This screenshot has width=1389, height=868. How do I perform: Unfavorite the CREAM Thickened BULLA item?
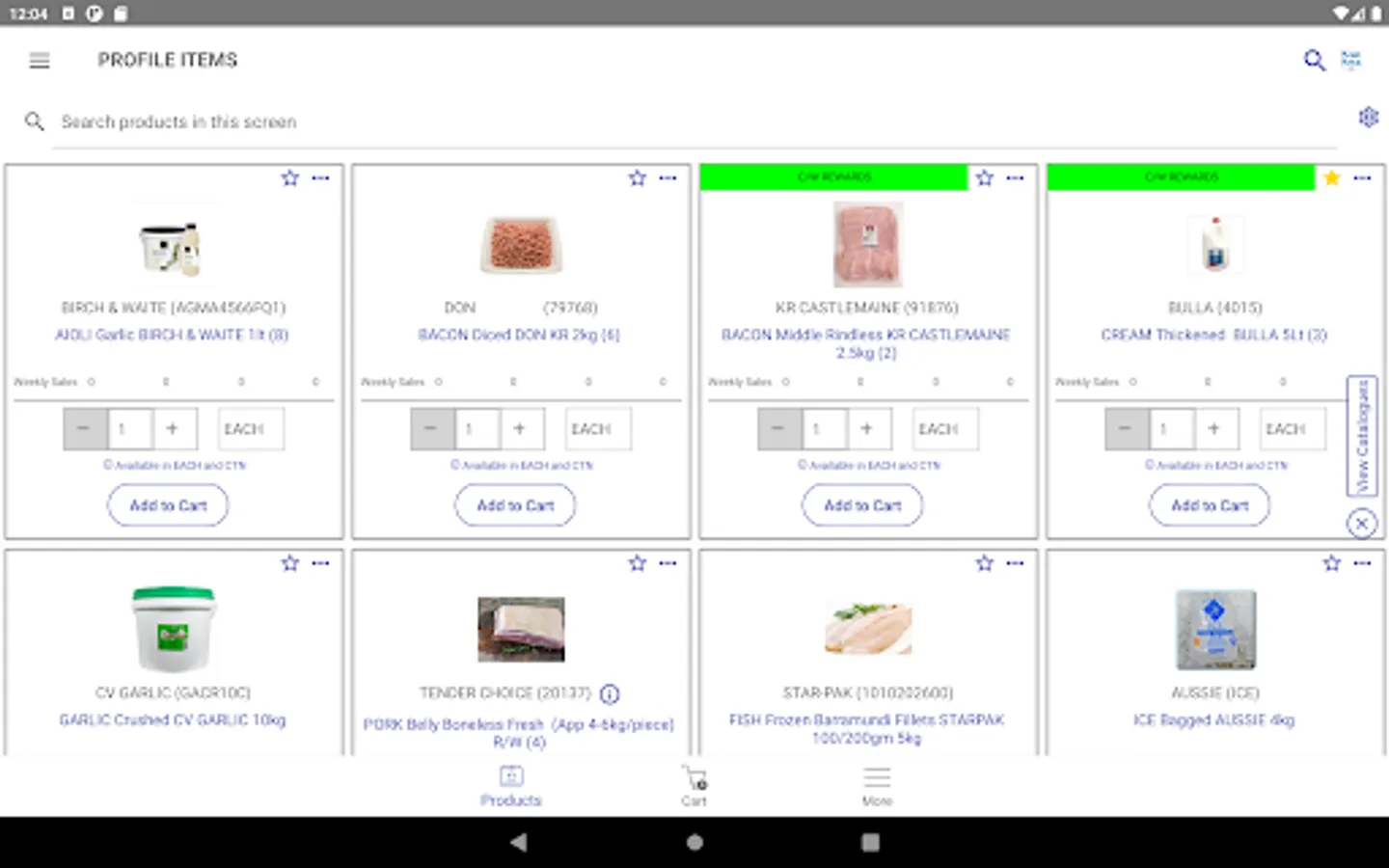(x=1331, y=178)
